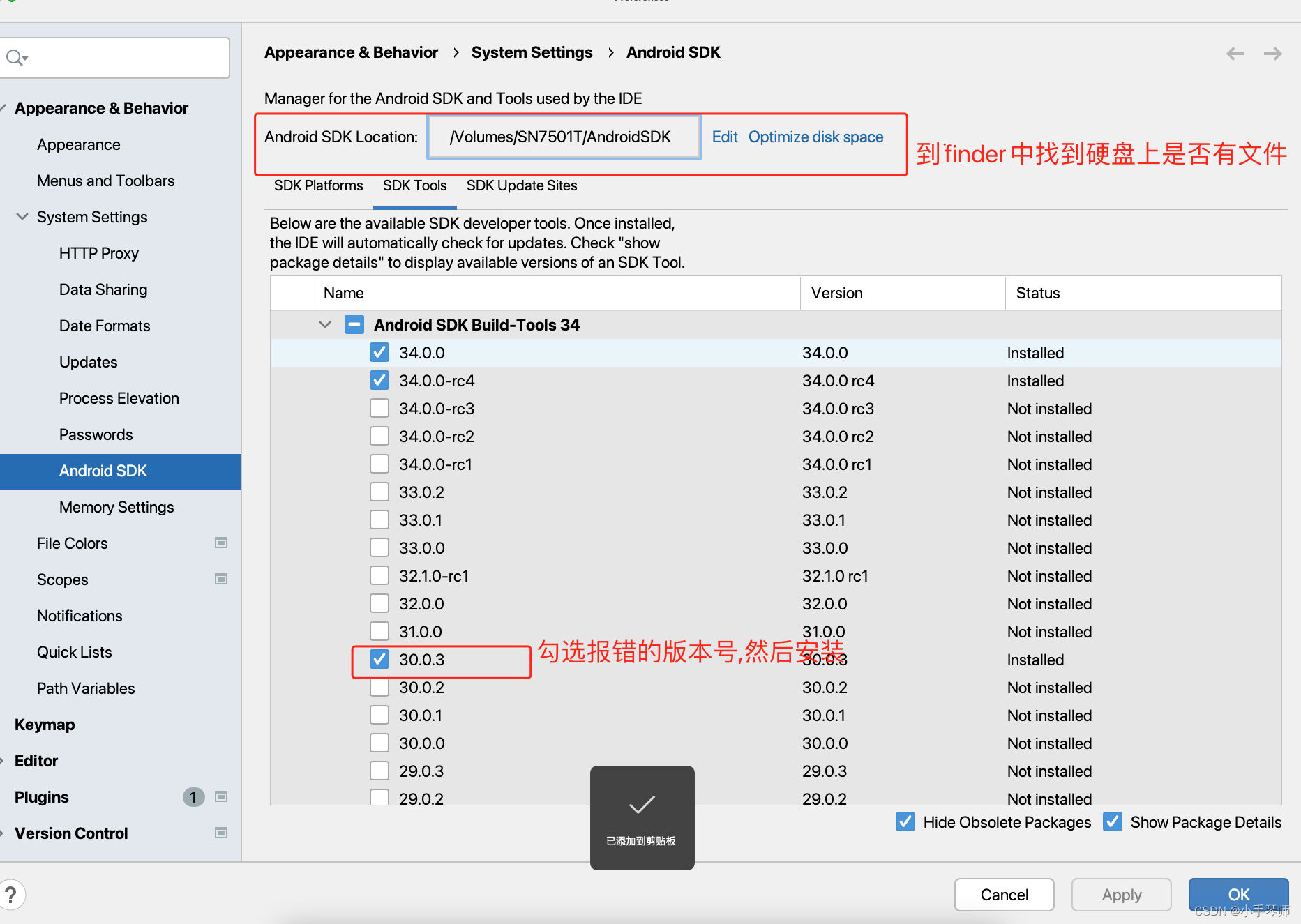Viewport: 1301px width, 924px height.
Task: Click the Version column header
Action: pos(902,293)
